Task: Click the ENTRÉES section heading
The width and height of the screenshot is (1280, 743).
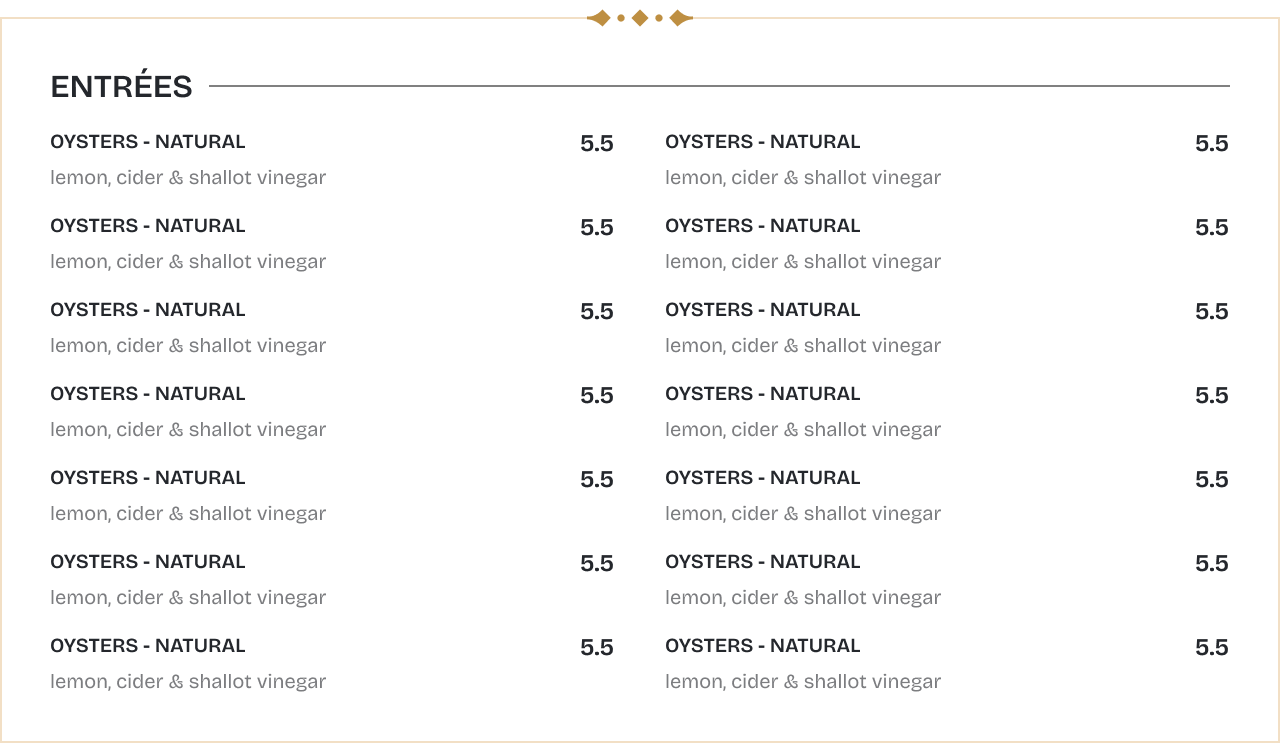Action: click(121, 87)
